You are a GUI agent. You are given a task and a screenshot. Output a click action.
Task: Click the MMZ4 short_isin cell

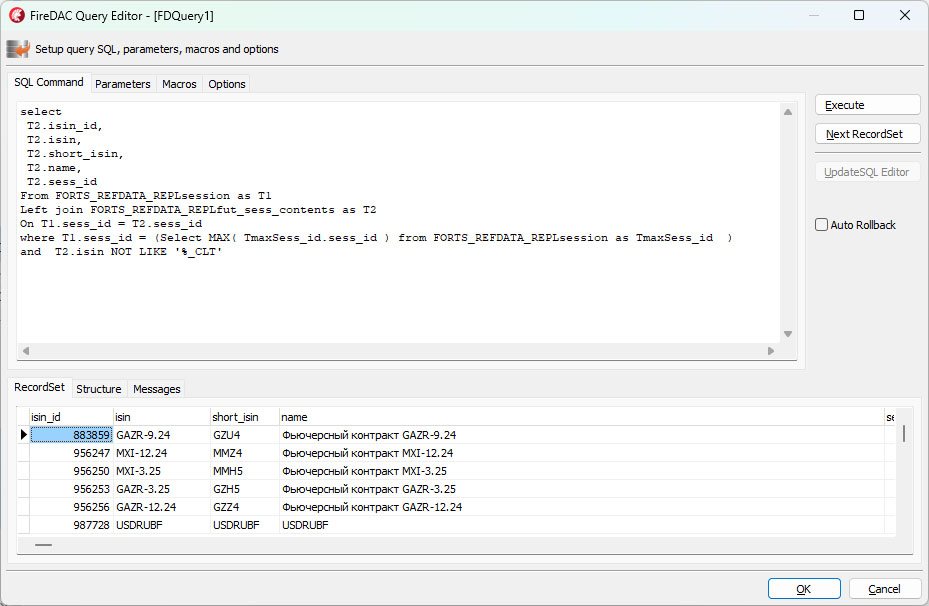(x=245, y=453)
